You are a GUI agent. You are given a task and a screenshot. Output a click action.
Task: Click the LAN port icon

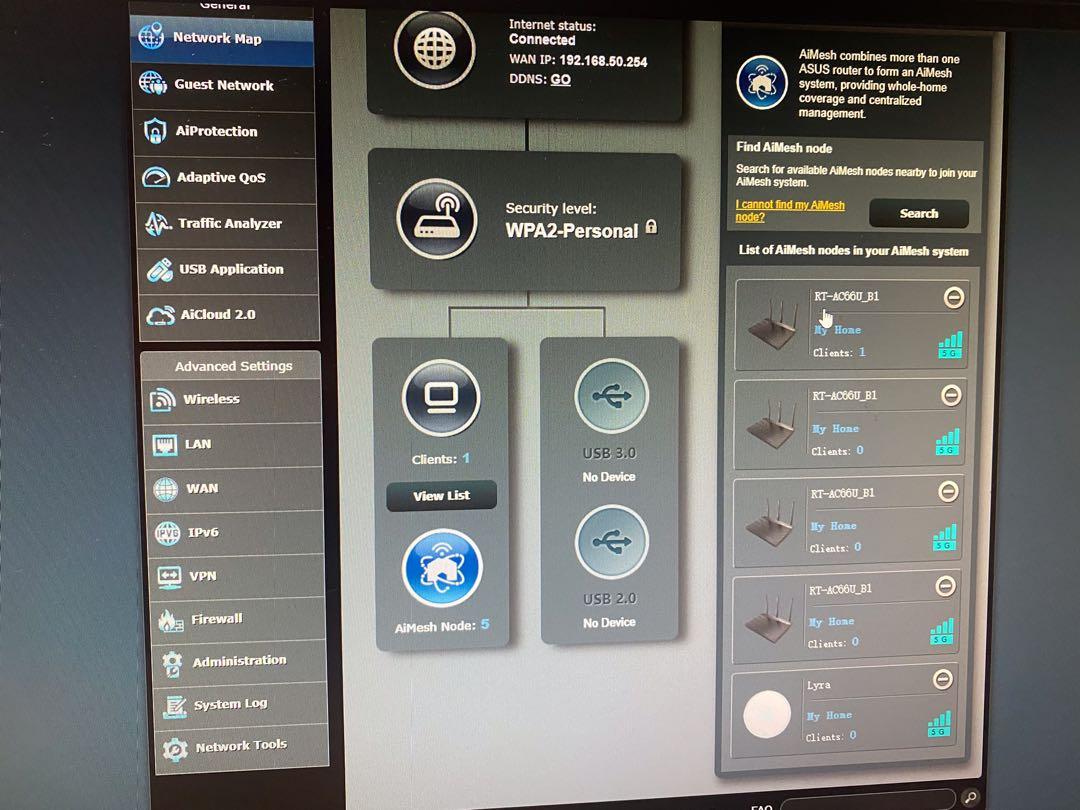(165, 444)
